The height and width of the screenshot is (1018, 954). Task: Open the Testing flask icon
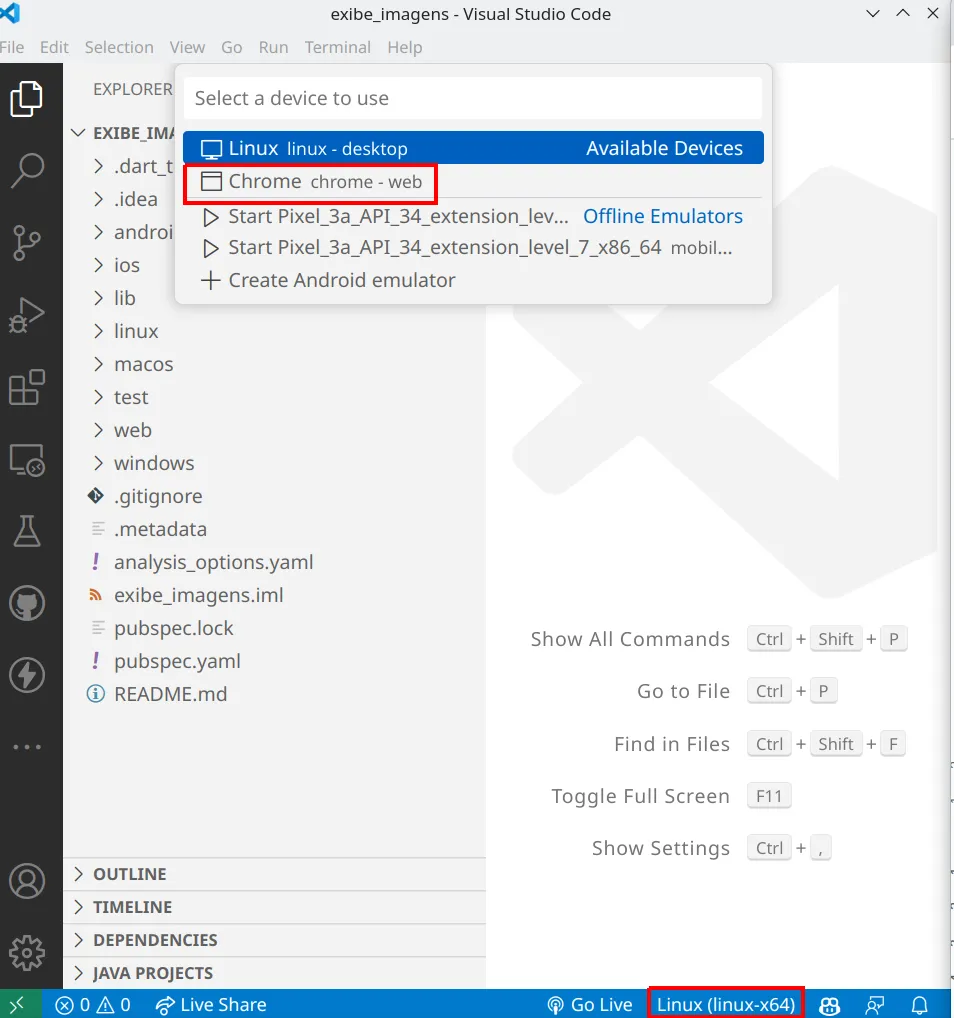27,531
